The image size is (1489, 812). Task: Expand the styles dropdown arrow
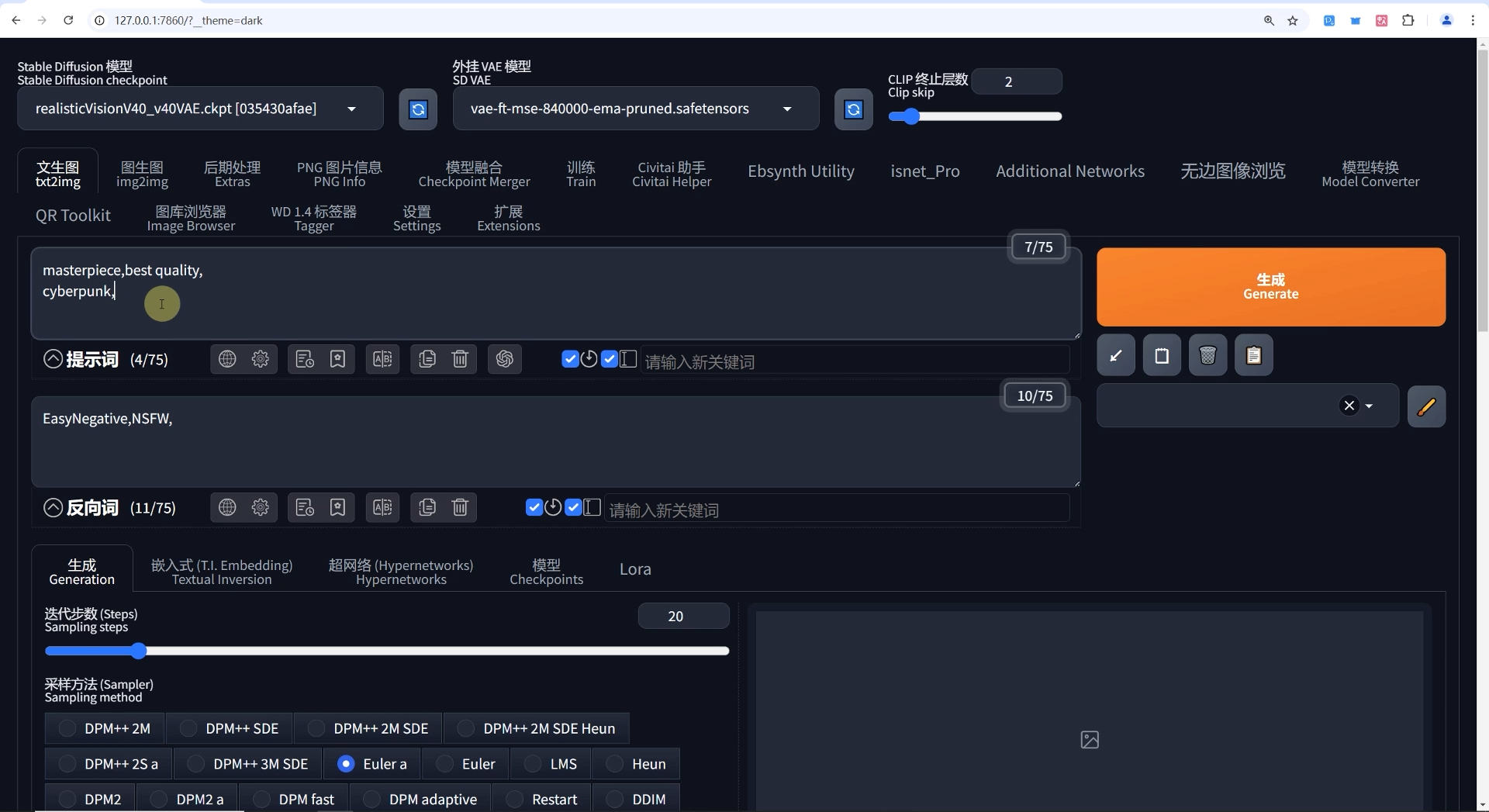pyautogui.click(x=1370, y=406)
